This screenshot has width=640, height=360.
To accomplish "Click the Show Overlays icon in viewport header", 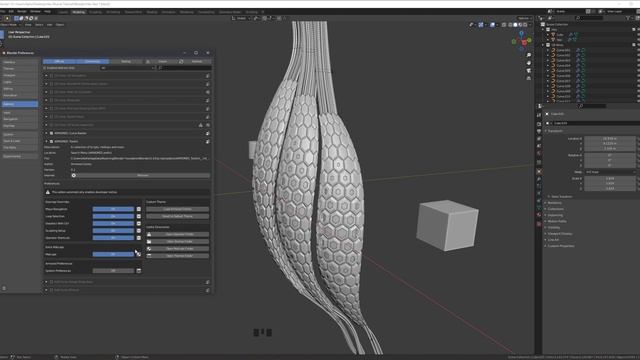I will 492,25.
